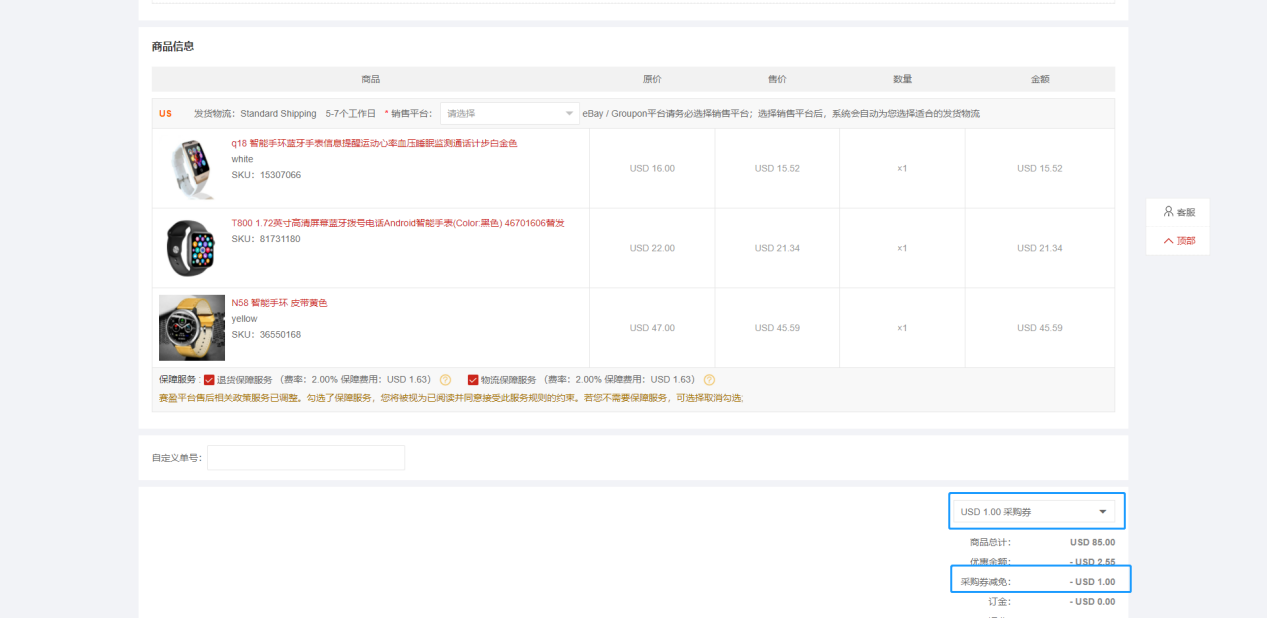Click the caret on the 采购券 selector

(1103, 512)
